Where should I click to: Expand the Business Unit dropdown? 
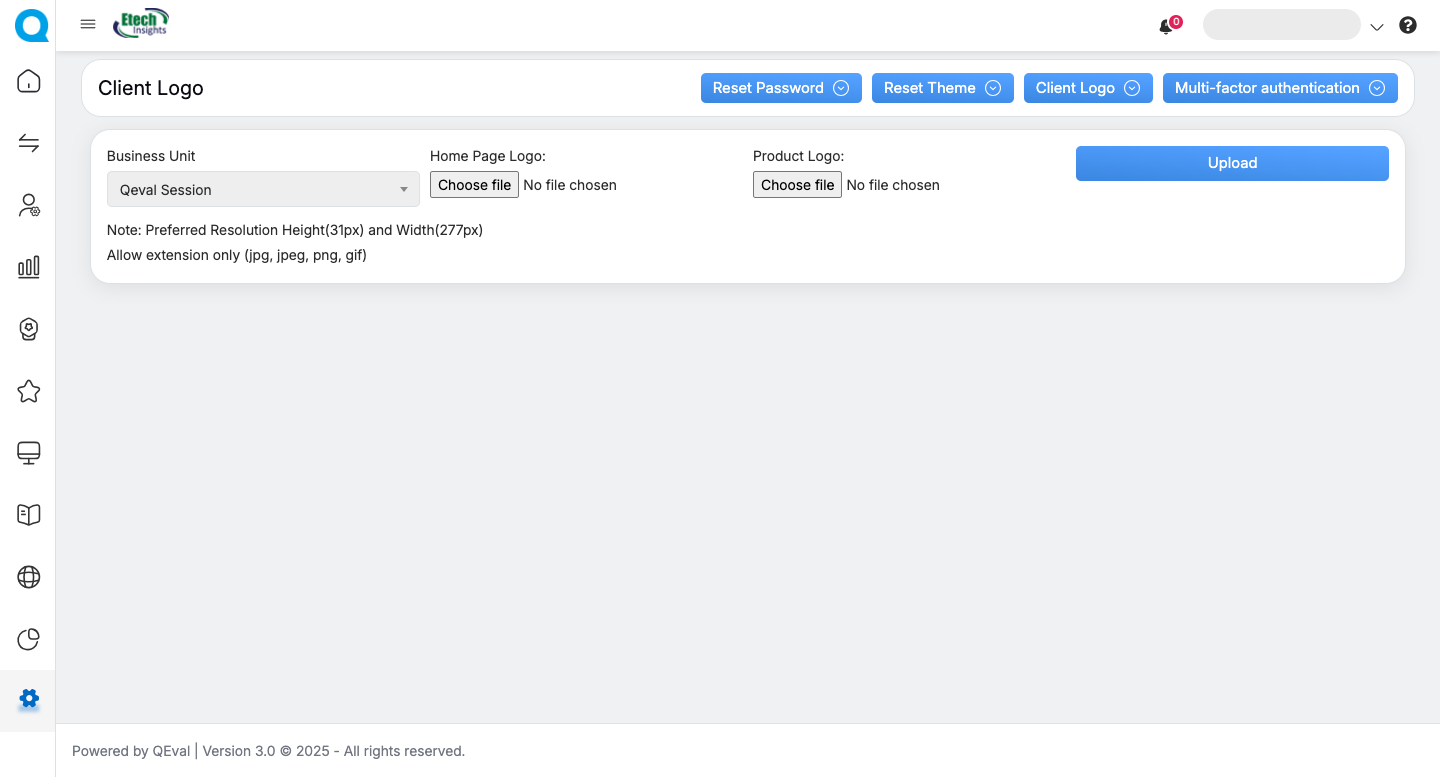click(263, 189)
